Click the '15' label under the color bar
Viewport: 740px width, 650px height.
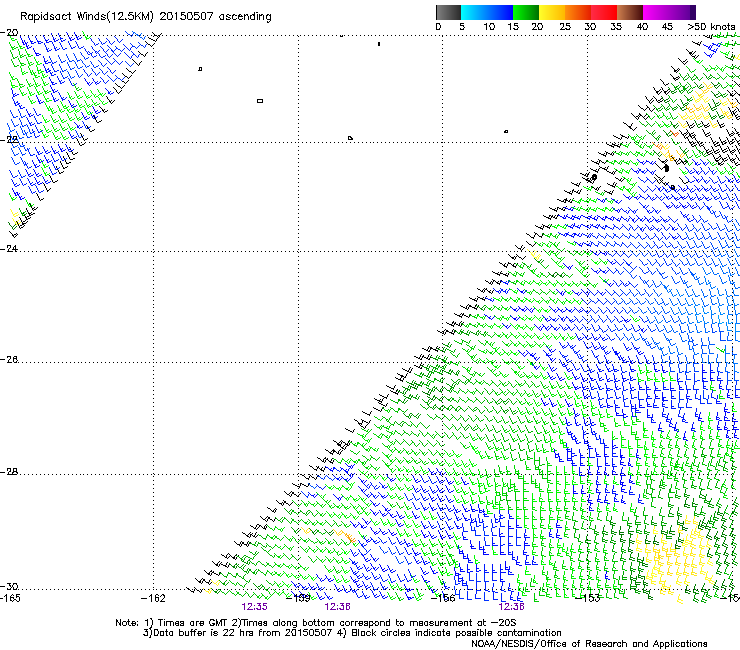pos(513,27)
